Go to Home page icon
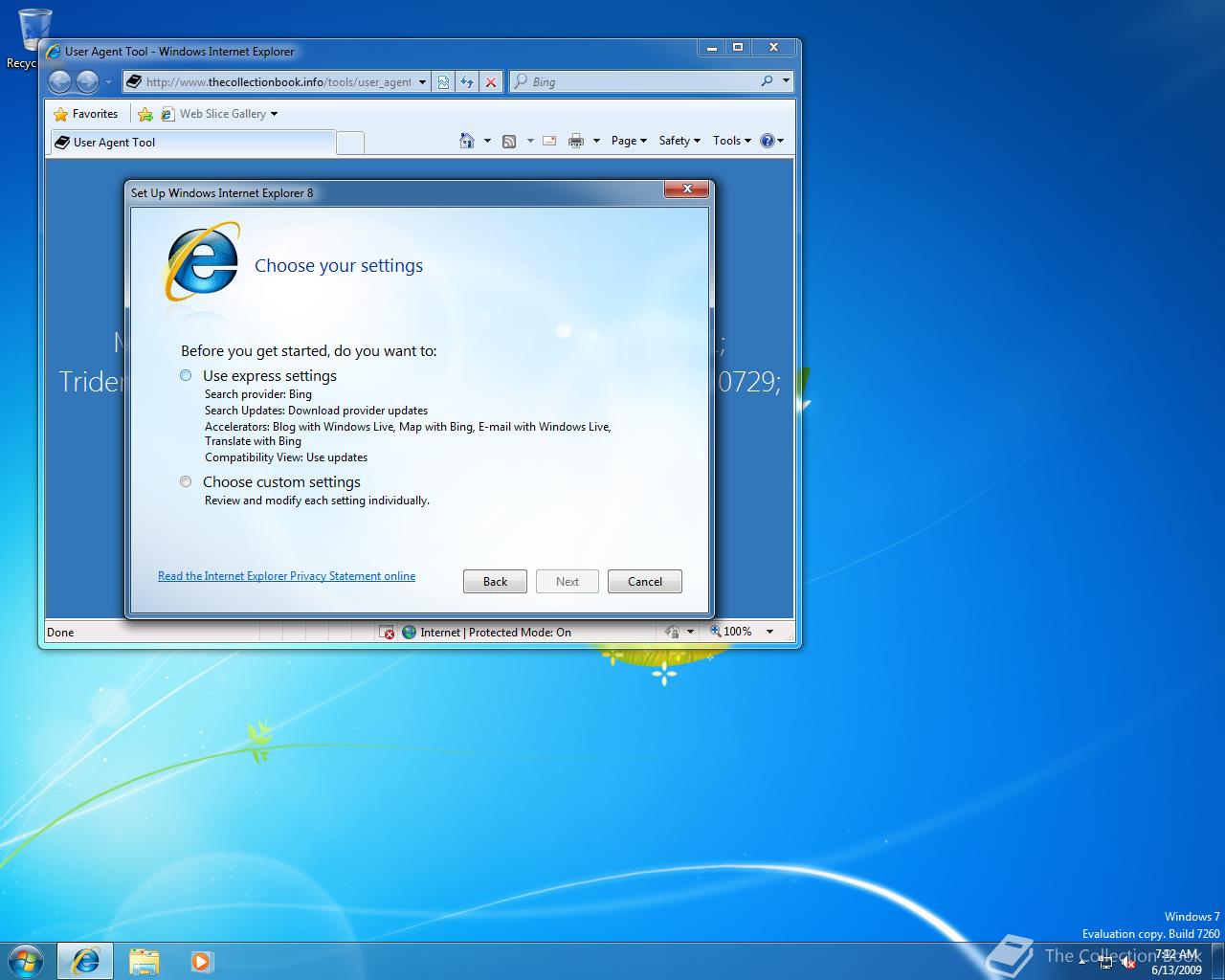 (x=467, y=141)
